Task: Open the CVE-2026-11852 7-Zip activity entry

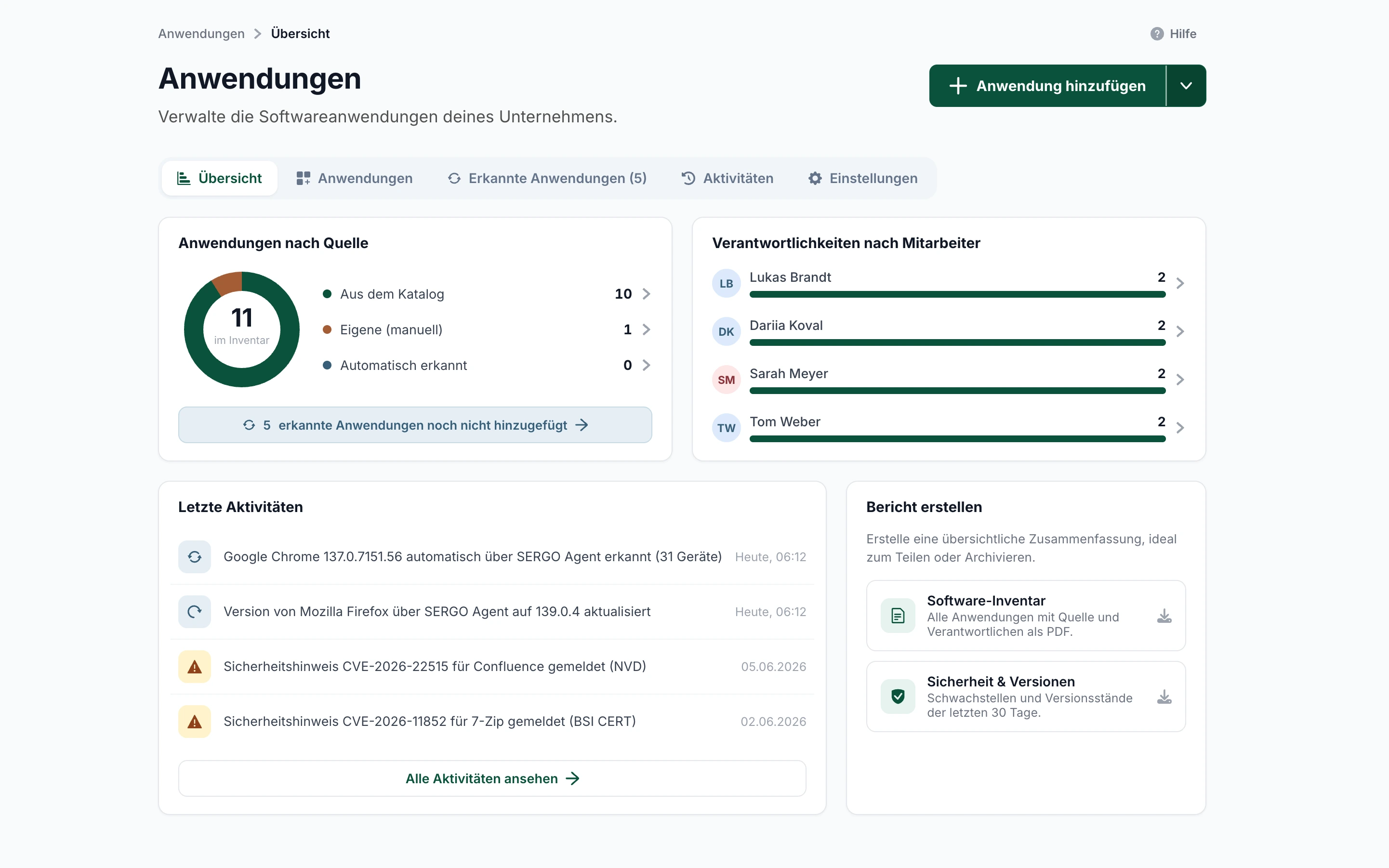Action: [x=492, y=722]
